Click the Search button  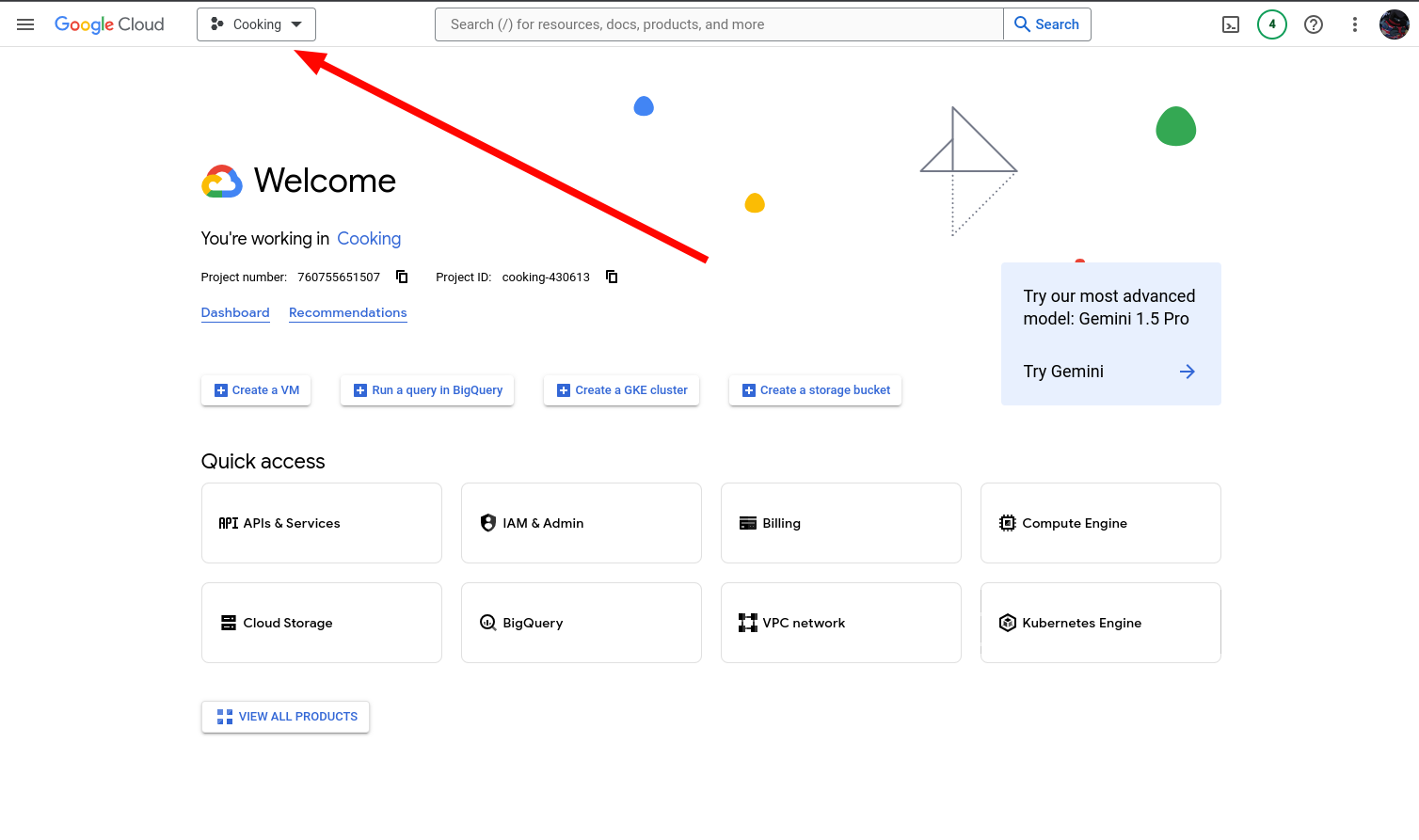pyautogui.click(x=1047, y=24)
